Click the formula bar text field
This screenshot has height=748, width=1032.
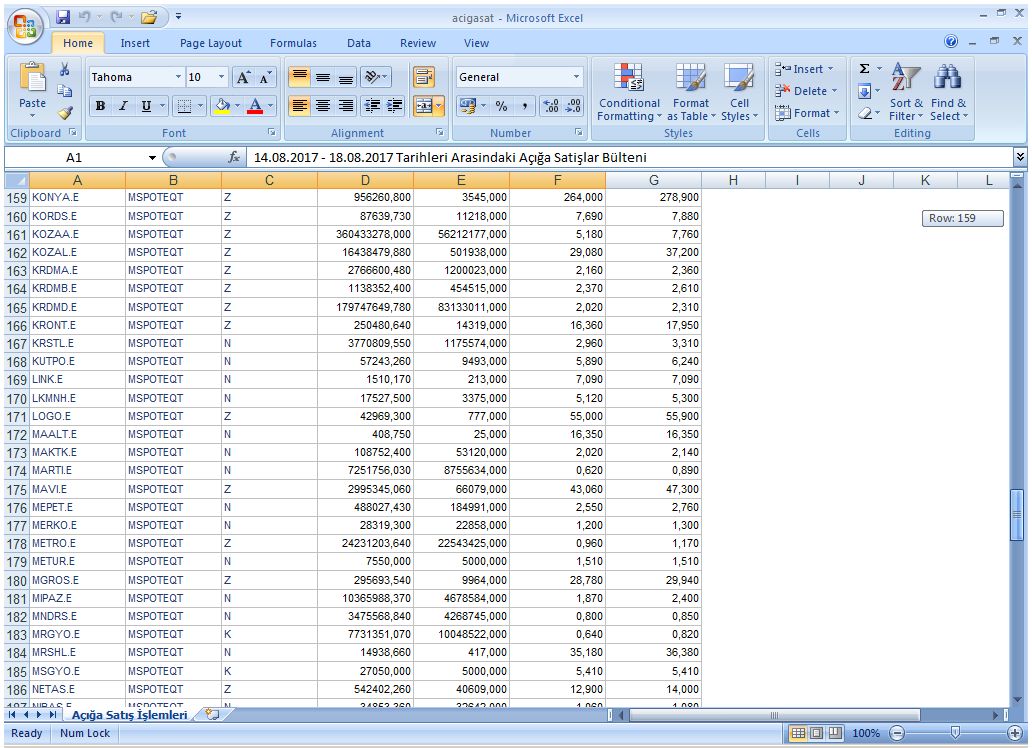click(629, 157)
